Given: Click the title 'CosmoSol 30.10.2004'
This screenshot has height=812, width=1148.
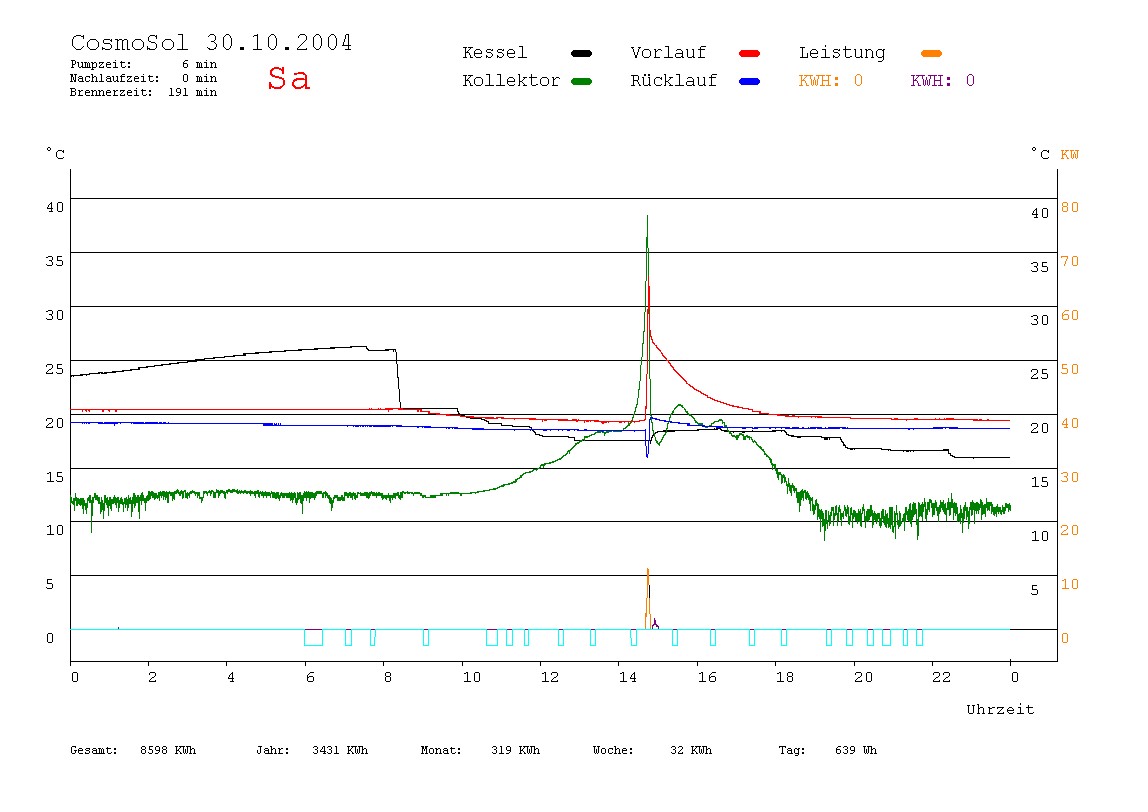Looking at the screenshot, I should (211, 42).
